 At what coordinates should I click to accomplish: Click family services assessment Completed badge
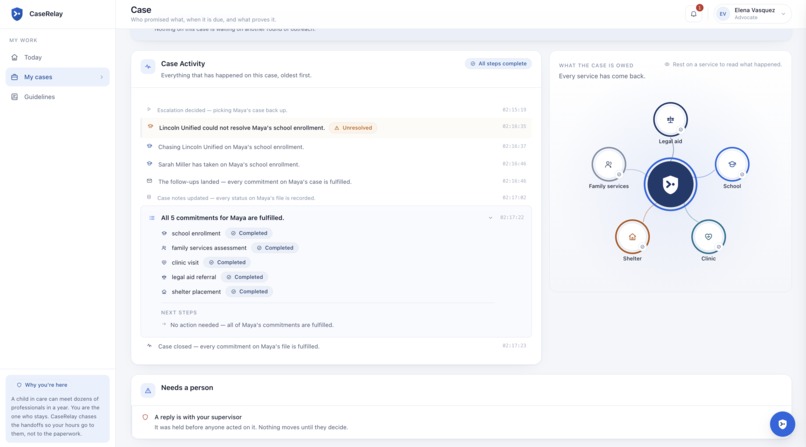click(275, 248)
